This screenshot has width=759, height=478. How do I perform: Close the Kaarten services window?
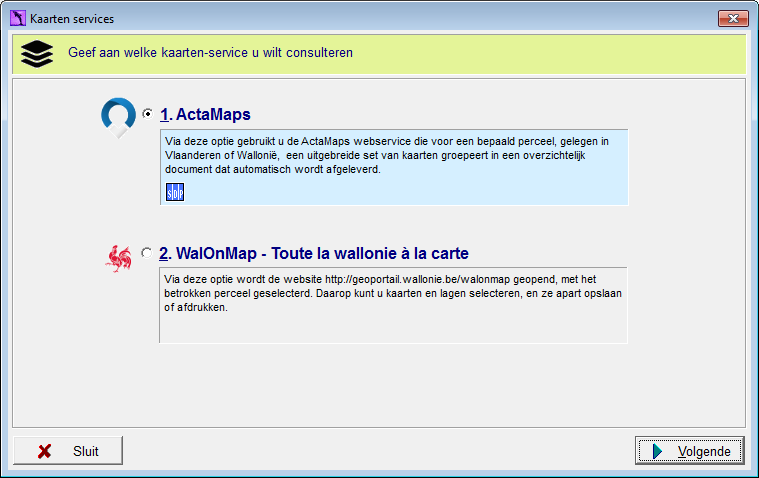click(x=733, y=18)
